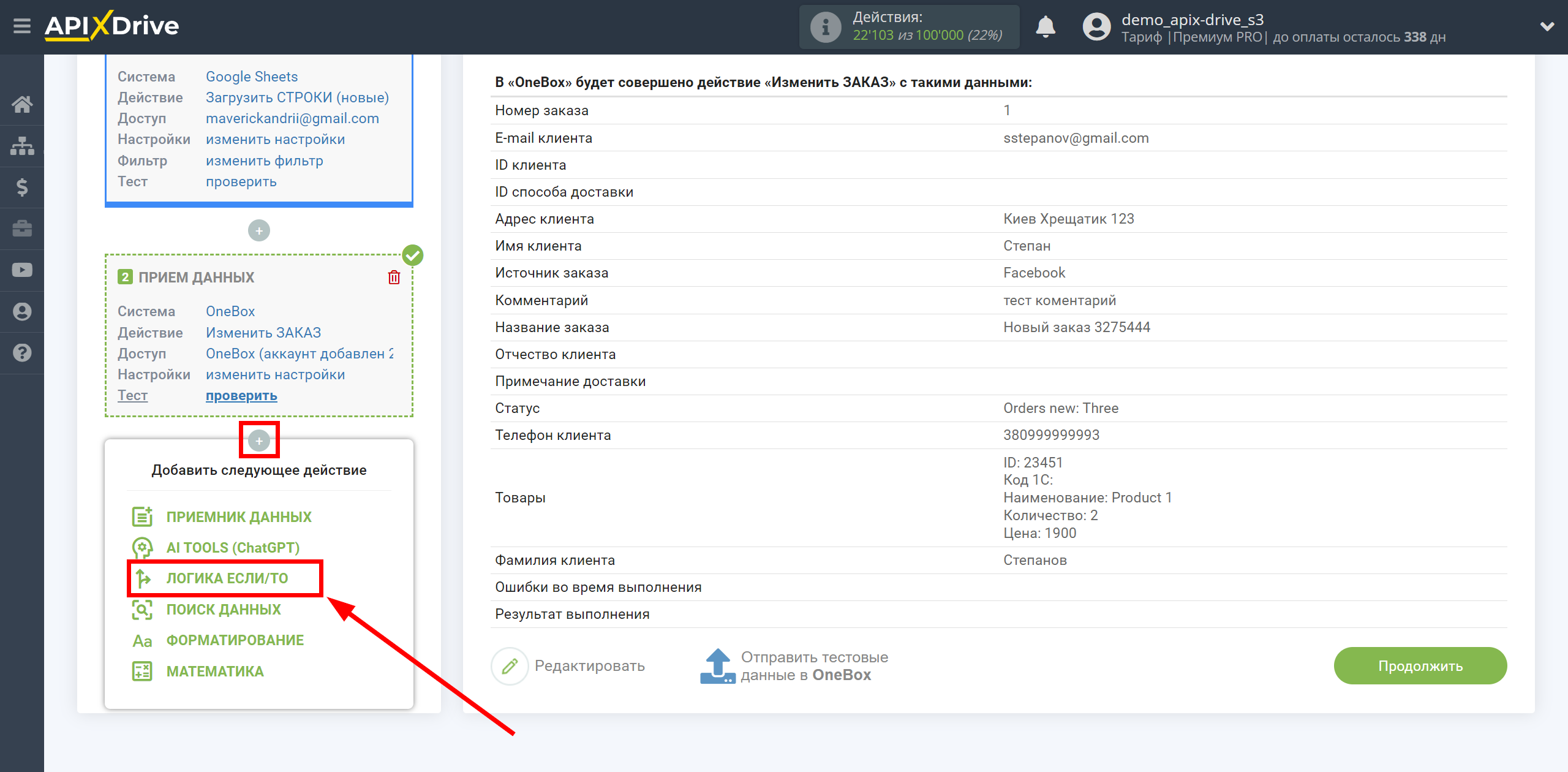Screen dimensions: 1568x772
Task: Click Результат выполнения row label
Action: coord(571,614)
